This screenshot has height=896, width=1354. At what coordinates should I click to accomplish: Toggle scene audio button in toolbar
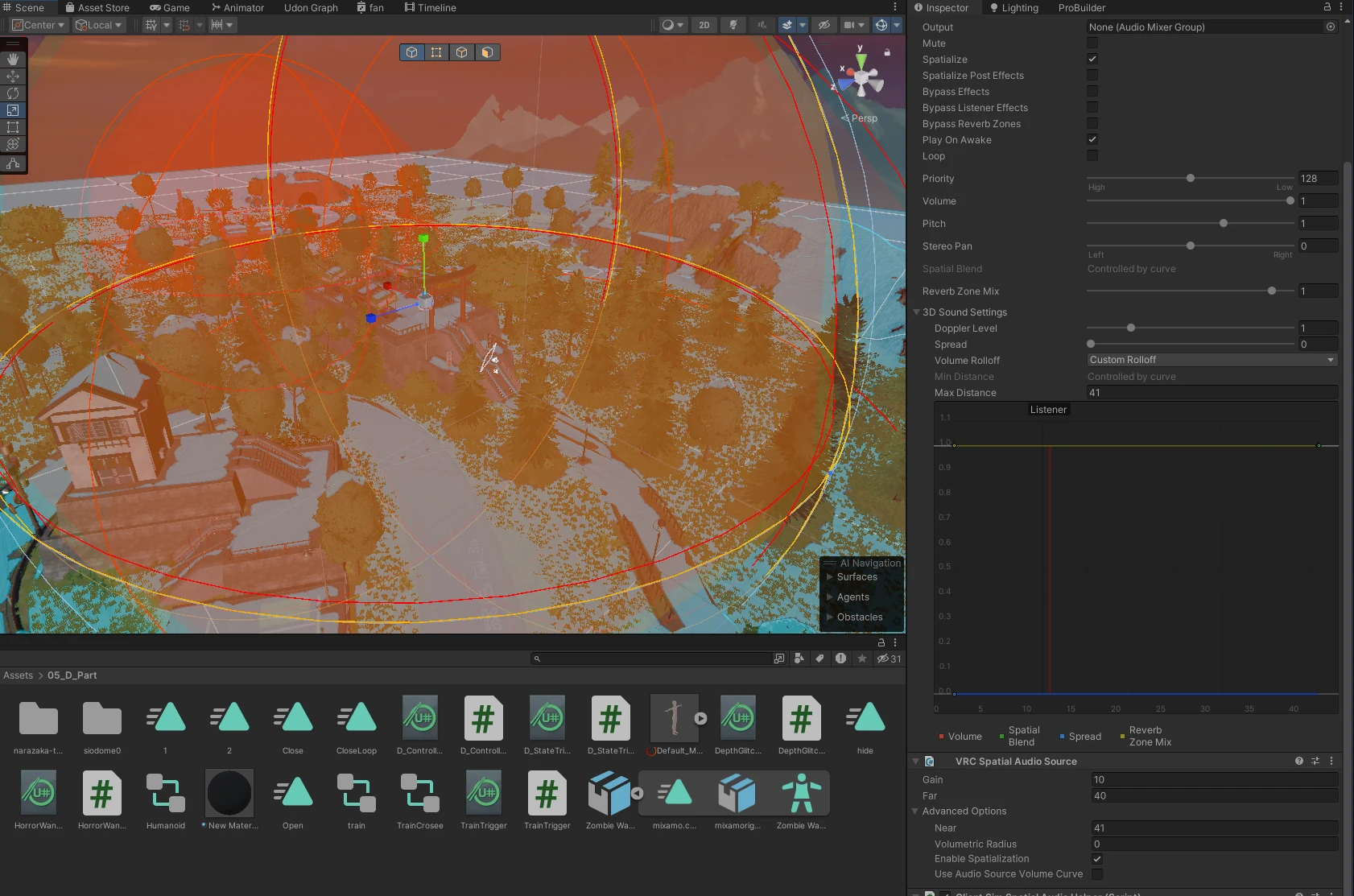pyautogui.click(x=762, y=25)
